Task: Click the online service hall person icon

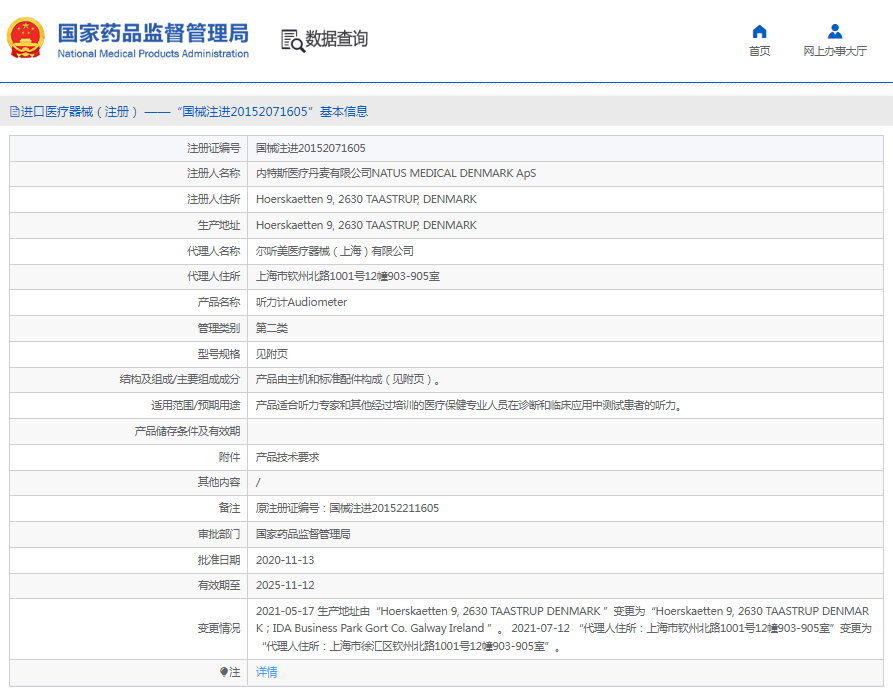Action: pyautogui.click(x=835, y=31)
